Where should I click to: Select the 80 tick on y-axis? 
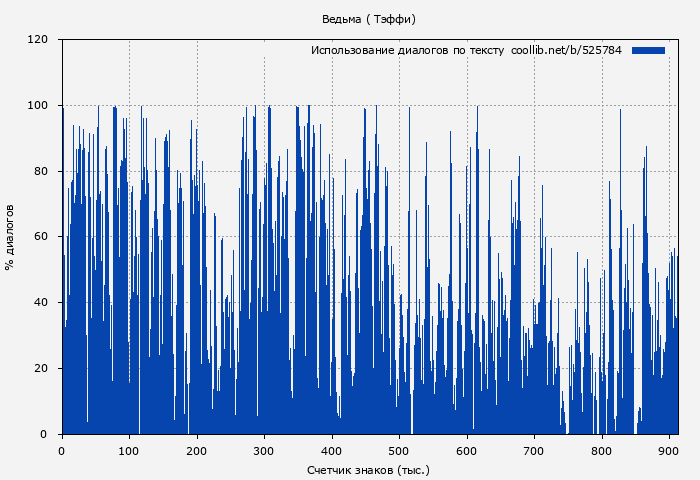[x=41, y=171]
